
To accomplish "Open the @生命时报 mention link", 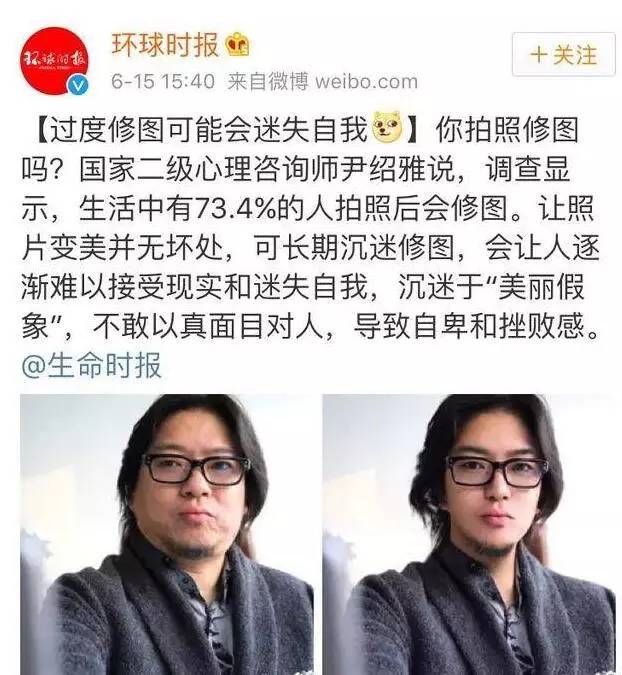I will [x=91, y=366].
